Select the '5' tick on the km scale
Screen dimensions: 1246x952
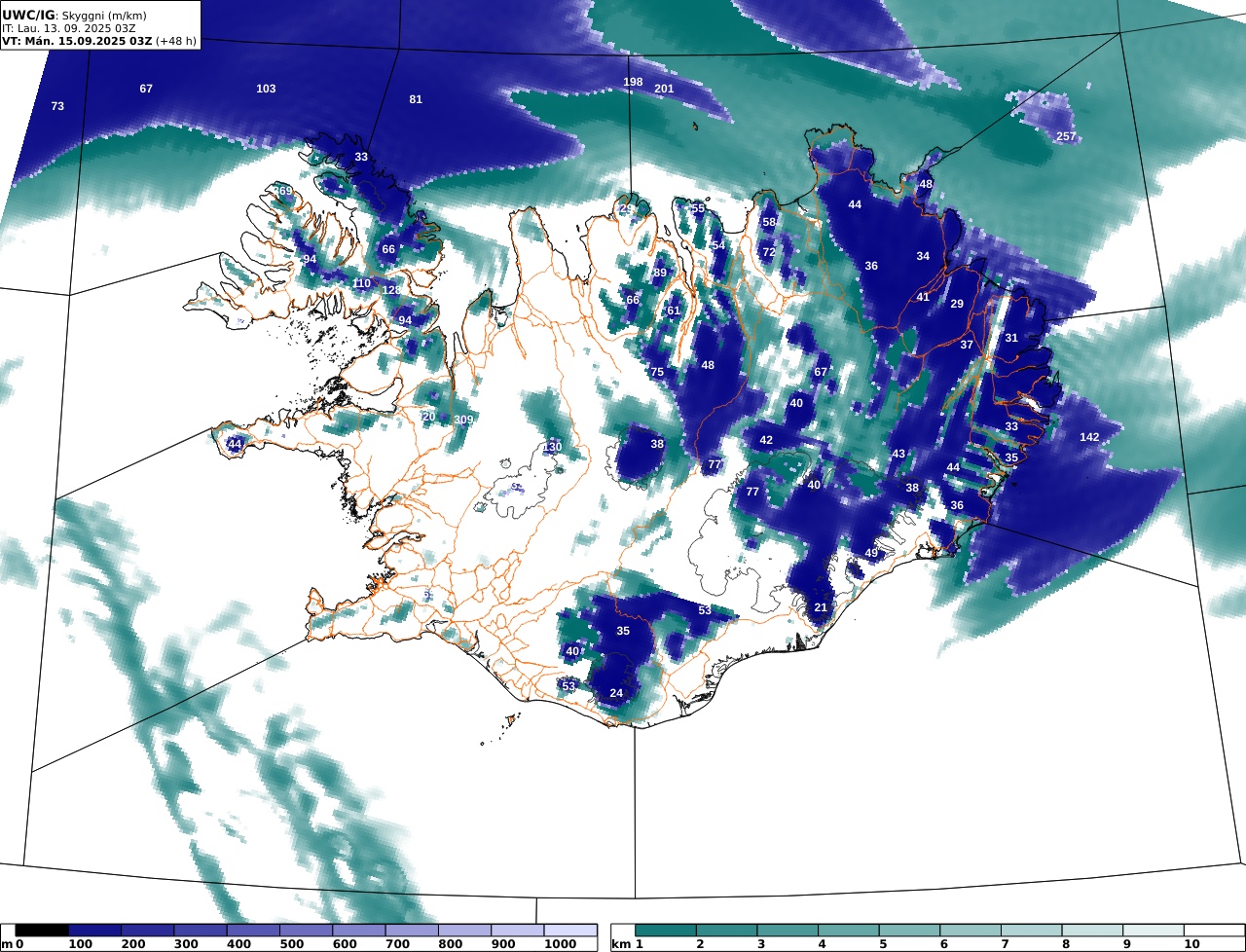[x=883, y=944]
